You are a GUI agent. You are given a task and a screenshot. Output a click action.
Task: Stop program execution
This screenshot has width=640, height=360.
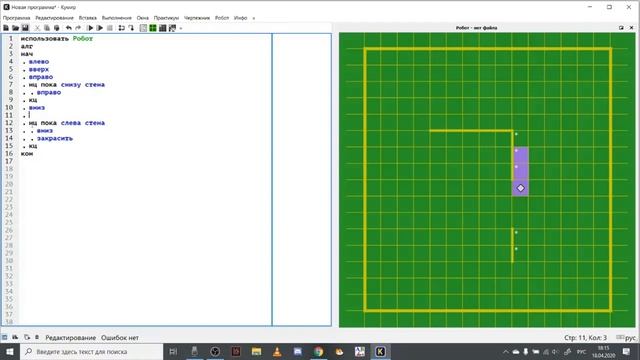tap(109, 28)
